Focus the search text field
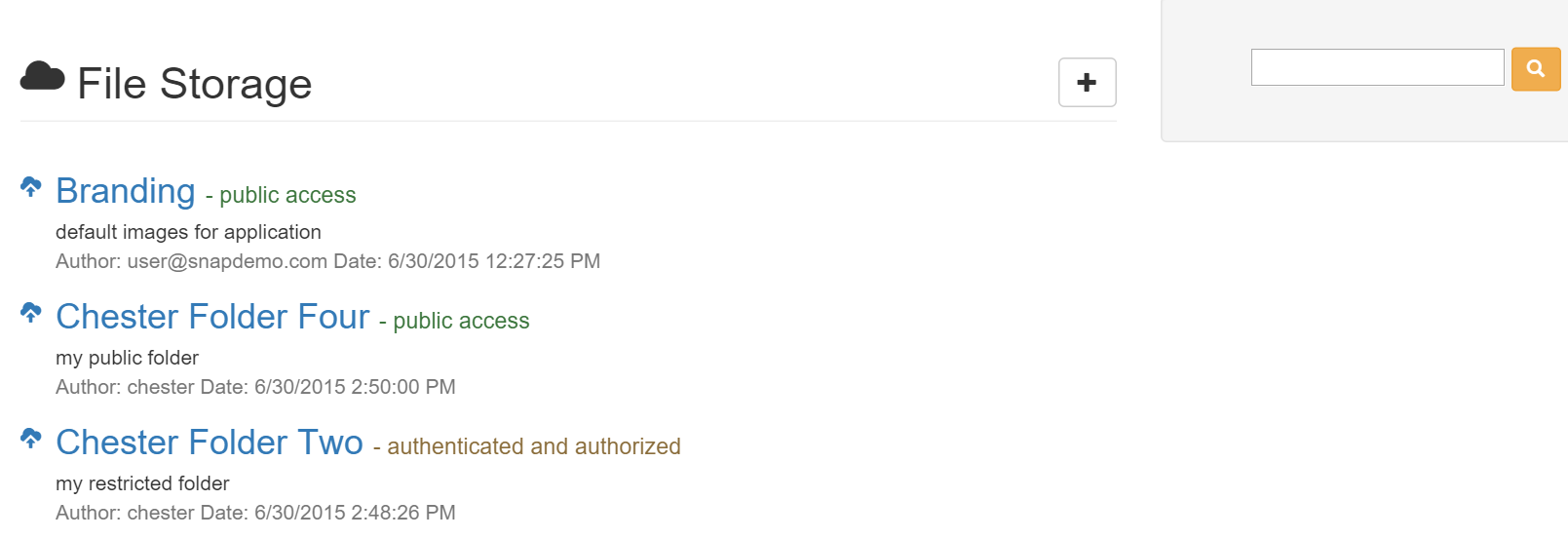 [1377, 67]
